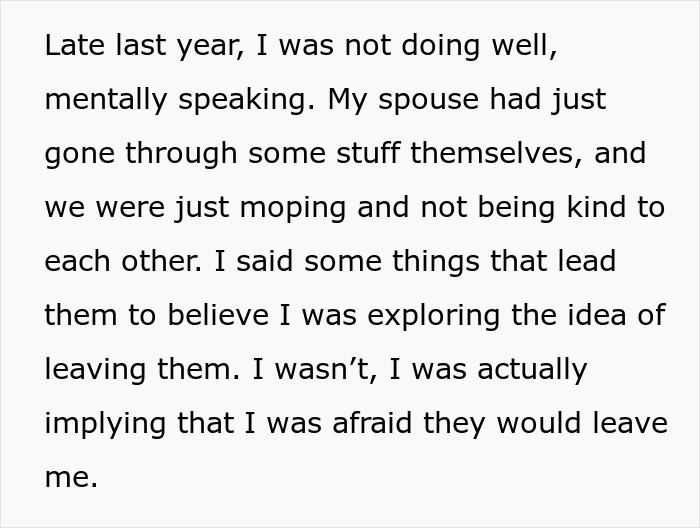Viewport: 700px width, 528px height.
Task: Click the word "things"
Action: click(x=415, y=261)
